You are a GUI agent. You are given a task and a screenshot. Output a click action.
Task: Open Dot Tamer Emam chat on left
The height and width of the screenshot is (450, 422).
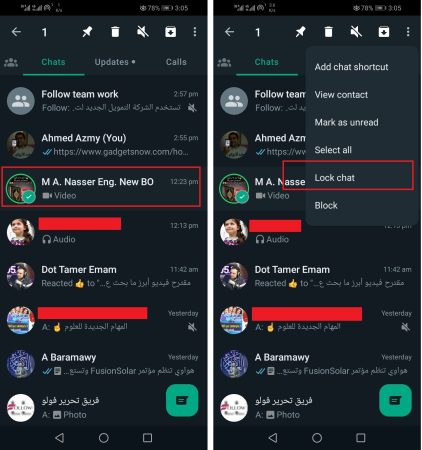pyautogui.click(x=103, y=276)
